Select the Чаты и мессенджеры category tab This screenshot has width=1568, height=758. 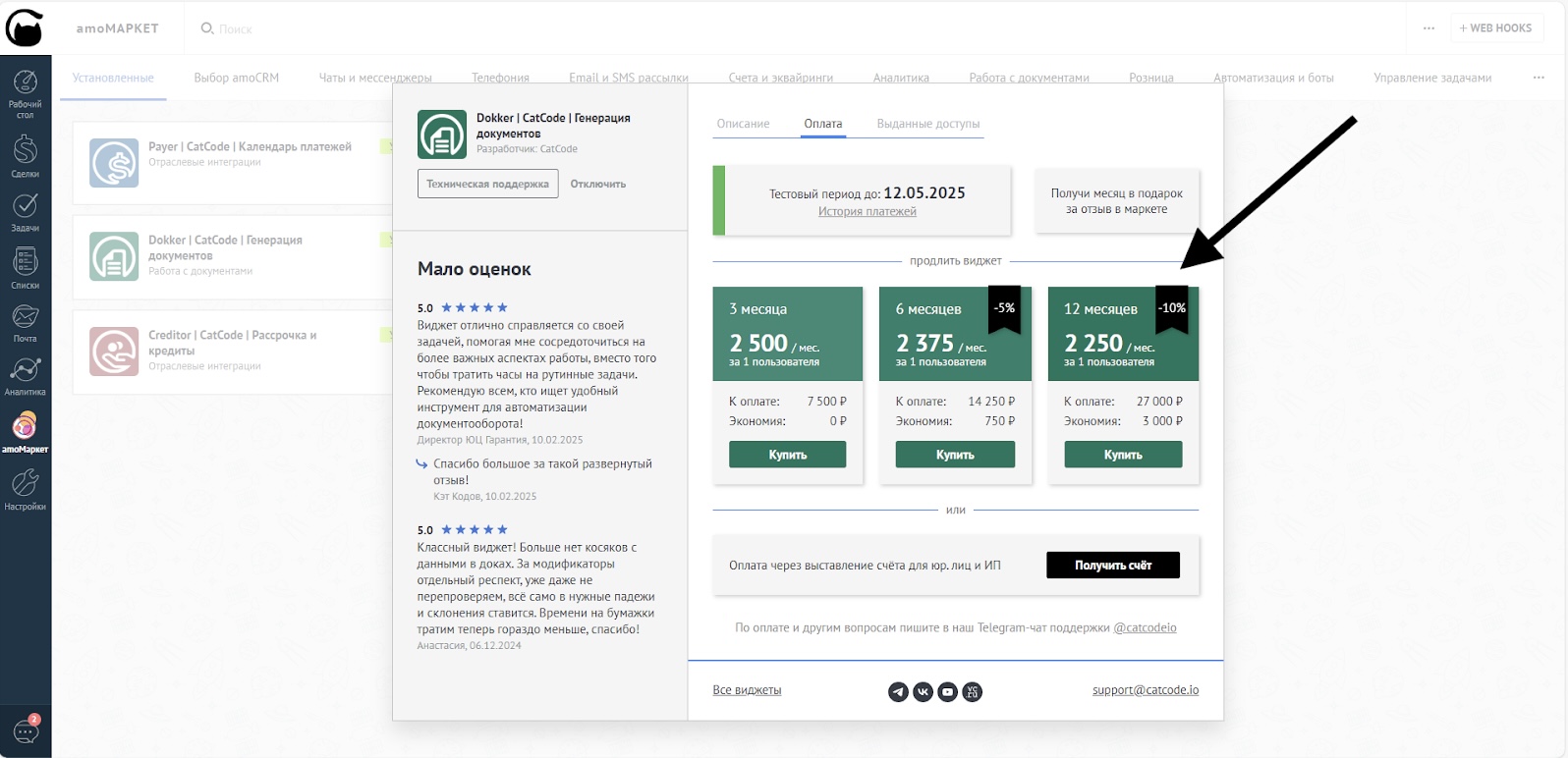(x=375, y=78)
